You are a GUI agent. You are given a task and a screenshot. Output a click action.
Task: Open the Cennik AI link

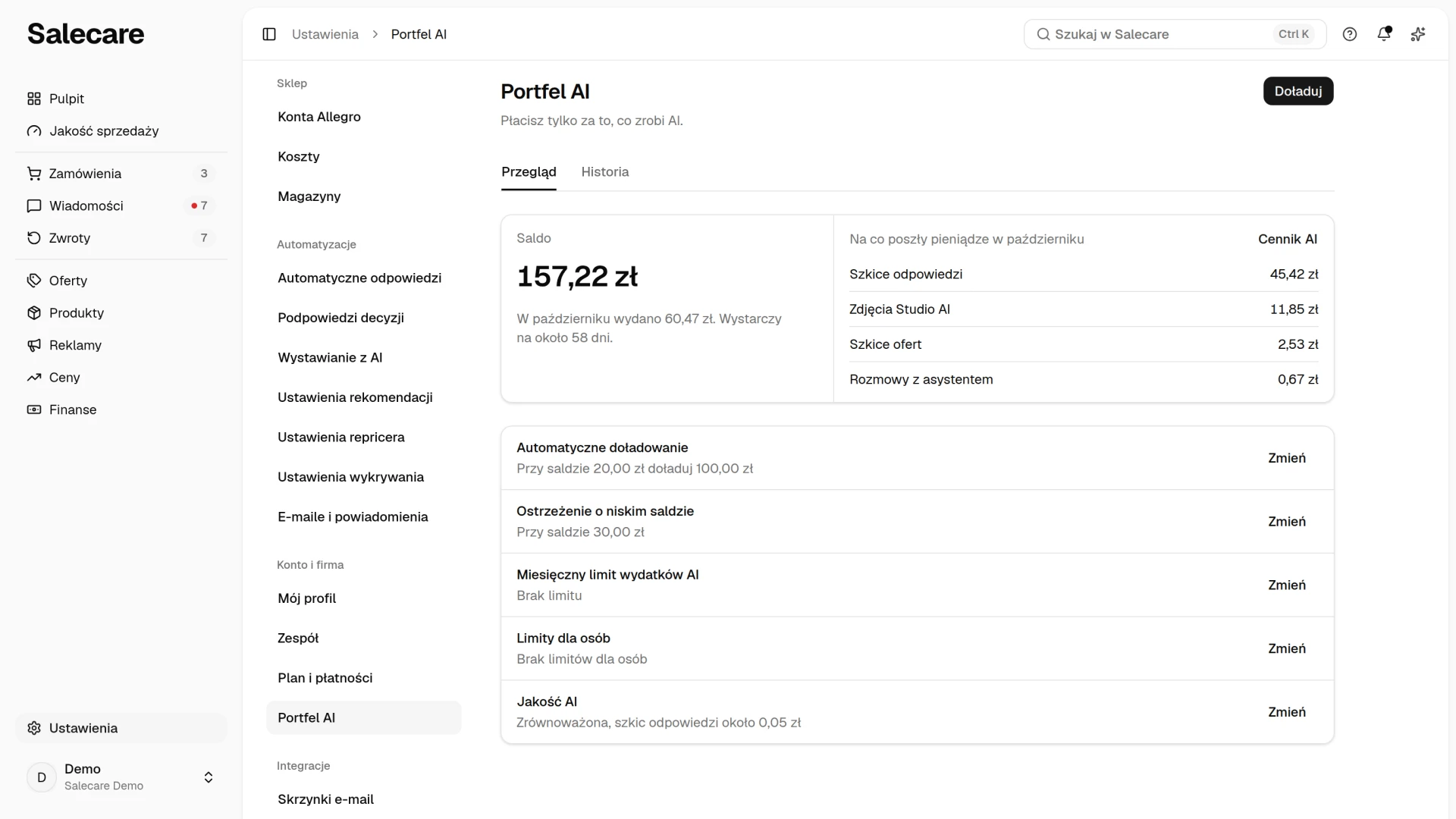click(x=1288, y=239)
